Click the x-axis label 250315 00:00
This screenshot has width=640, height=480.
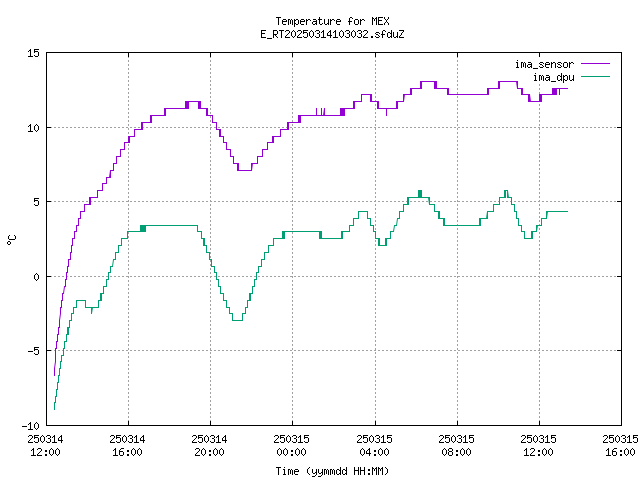(291, 446)
